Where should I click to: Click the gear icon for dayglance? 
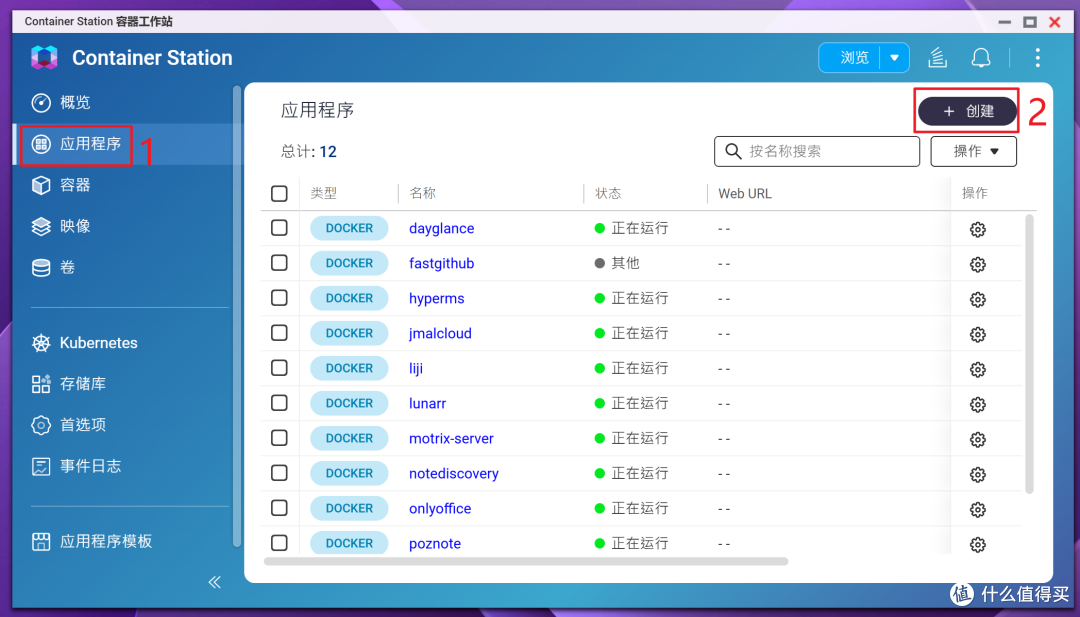click(x=977, y=229)
